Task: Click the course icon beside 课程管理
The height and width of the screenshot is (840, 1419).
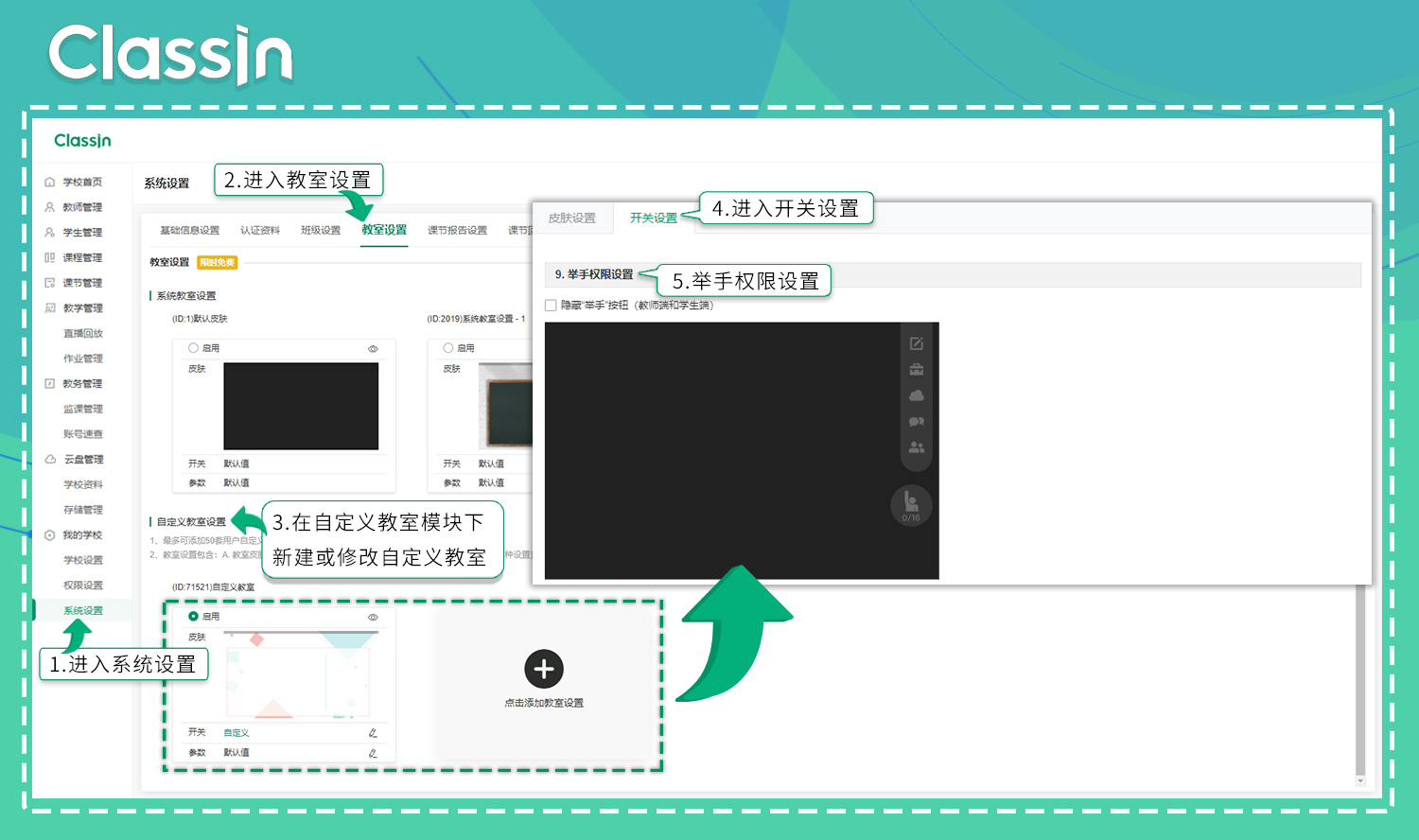Action: 50,257
